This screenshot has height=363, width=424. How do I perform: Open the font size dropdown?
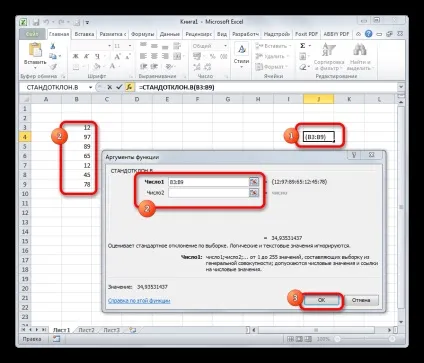coord(130,46)
